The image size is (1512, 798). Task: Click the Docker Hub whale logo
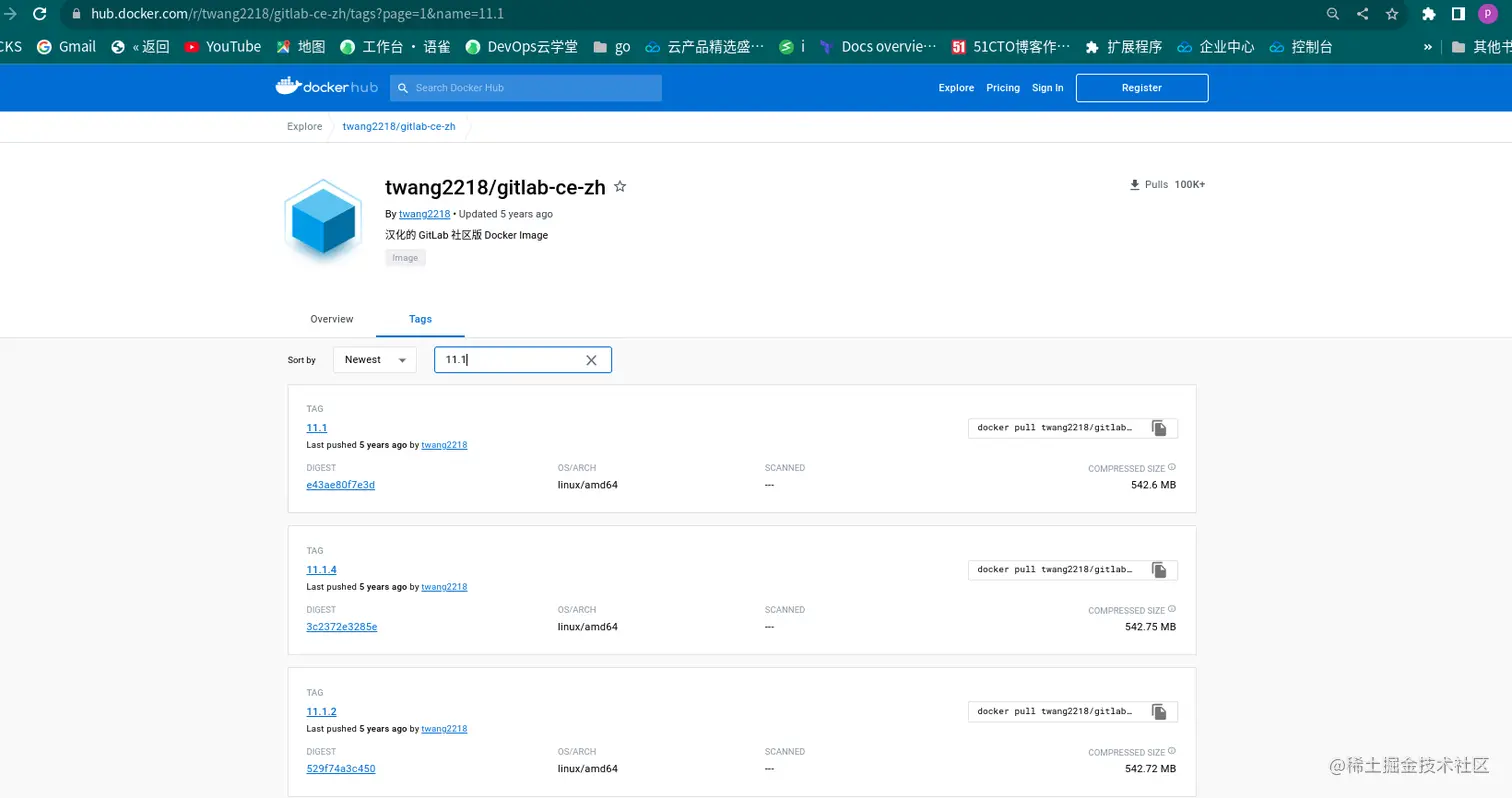point(326,87)
